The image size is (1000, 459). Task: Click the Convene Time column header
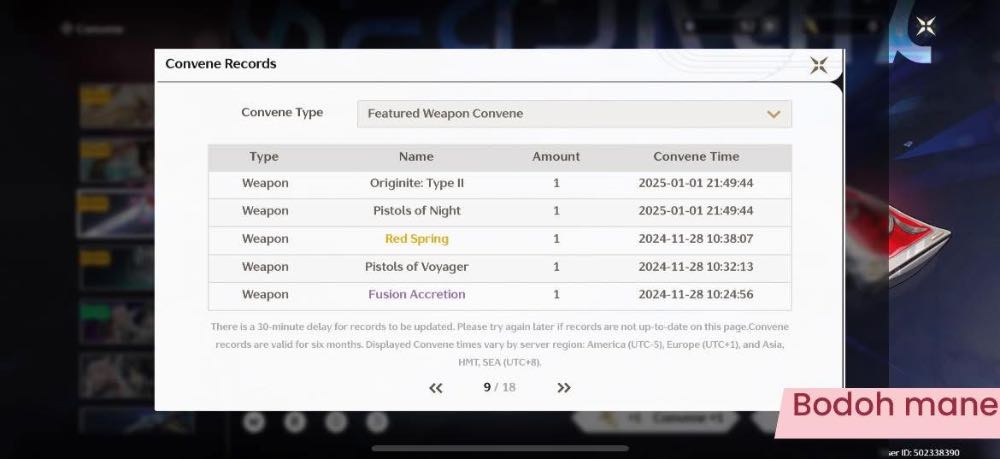(696, 157)
